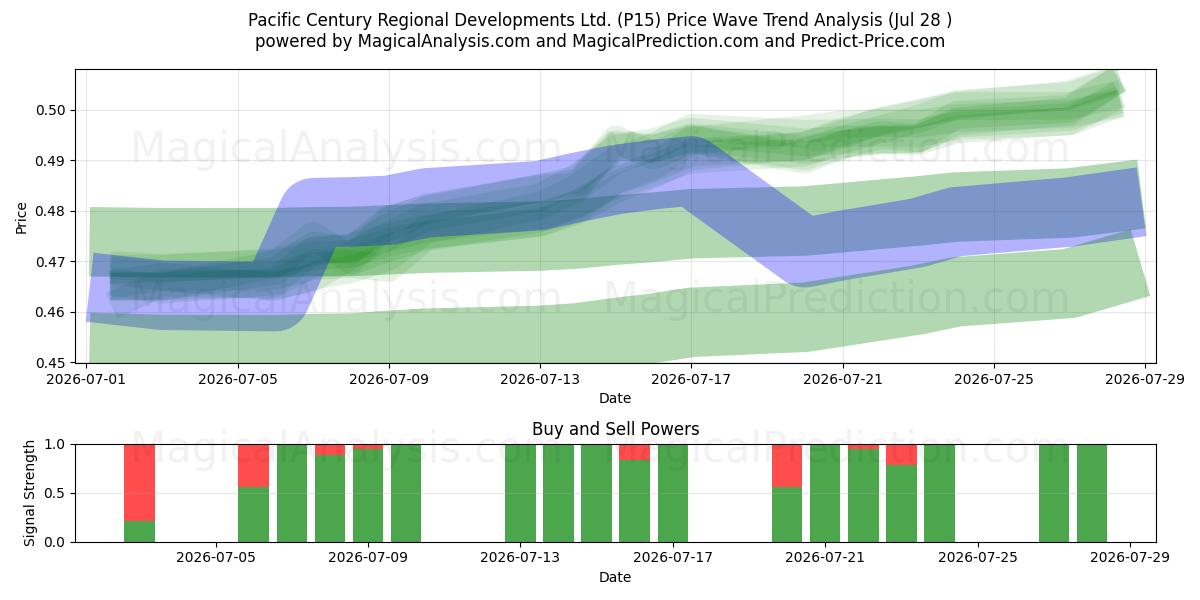Click the 0.49 price axis tick label

point(49,161)
